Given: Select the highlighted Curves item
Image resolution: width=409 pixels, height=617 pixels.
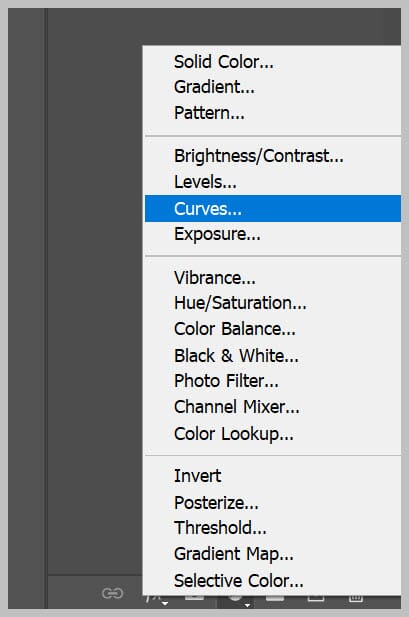Looking at the screenshot, I should click(272, 209).
